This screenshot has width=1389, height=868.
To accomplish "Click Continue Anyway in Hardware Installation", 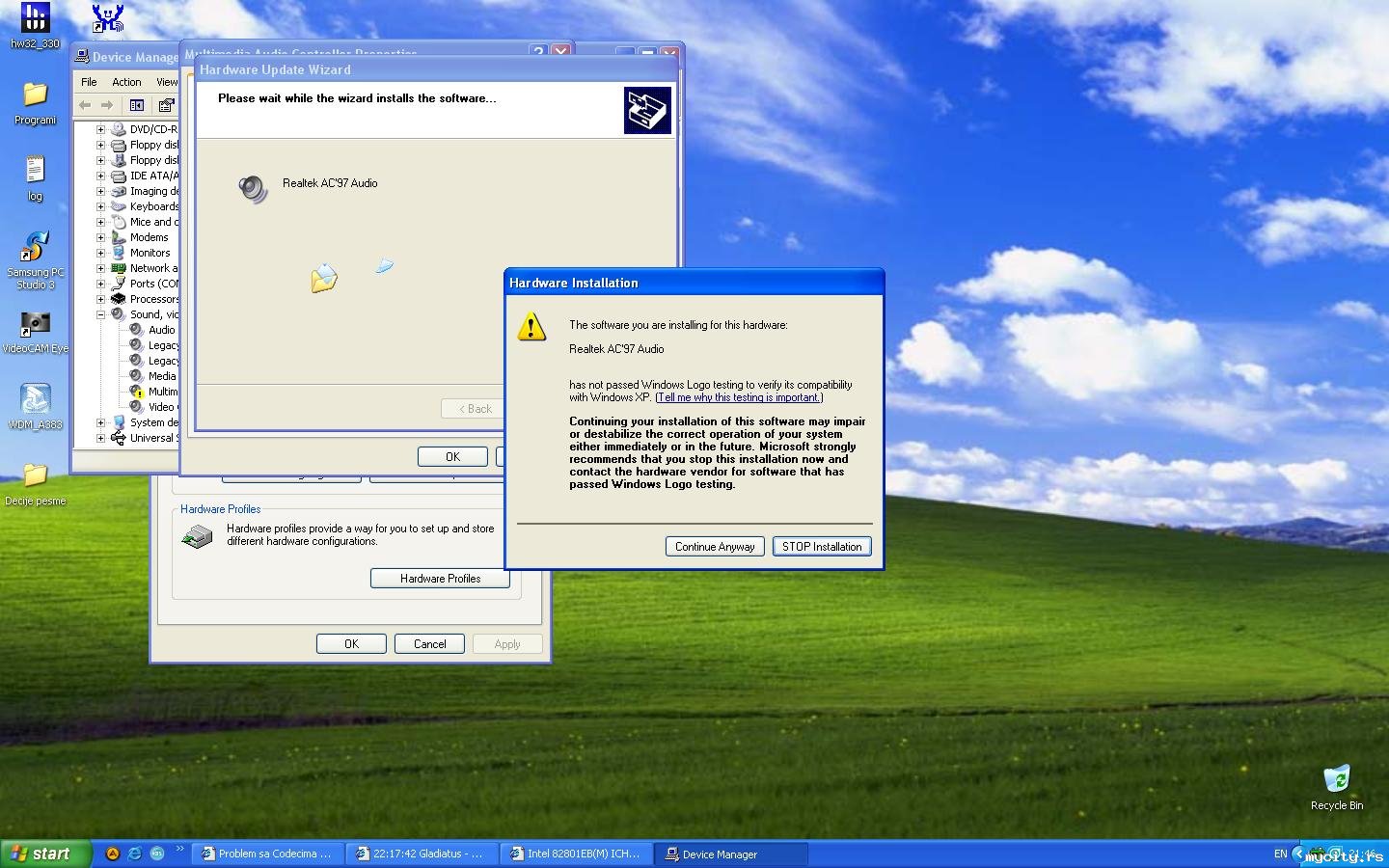I will coord(715,547).
